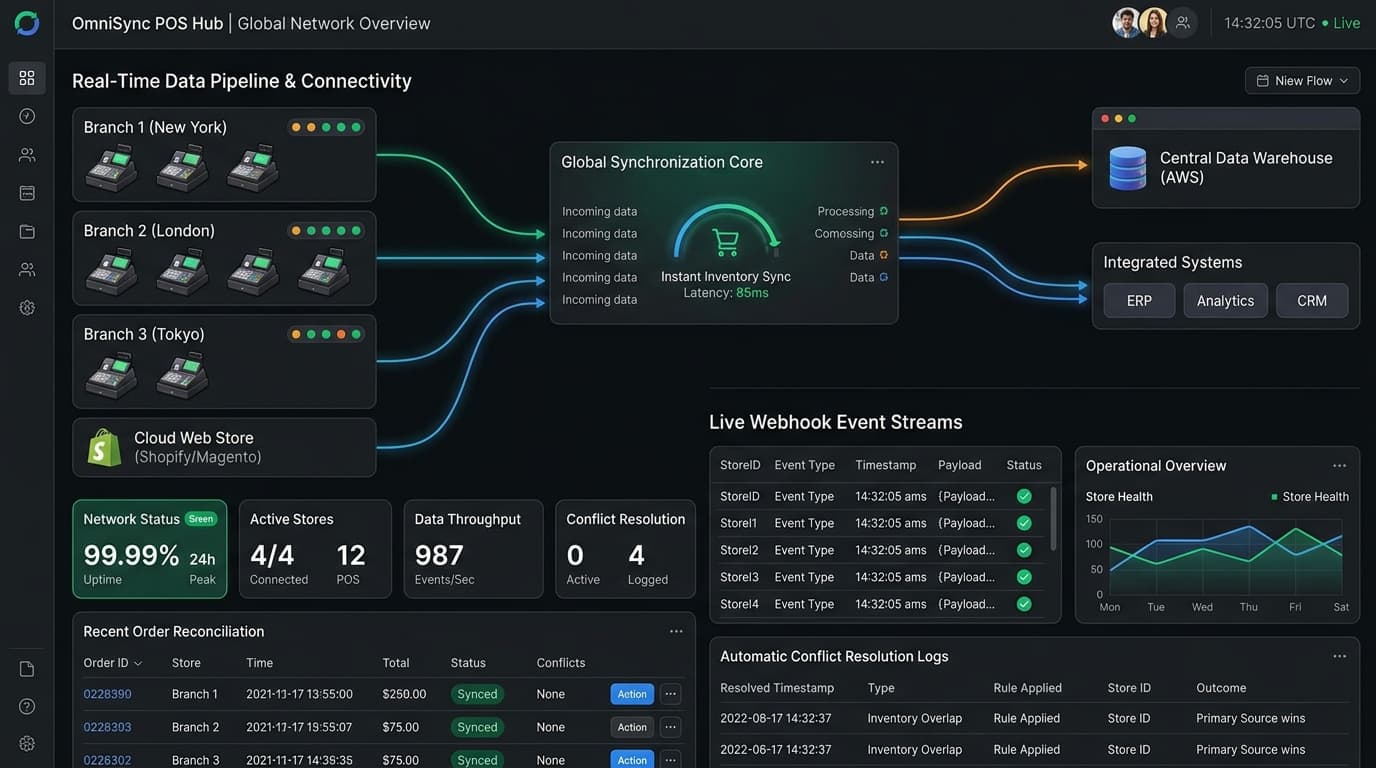The height and width of the screenshot is (768, 1376).
Task: Click the Storel3 webhook row StoreID
Action: click(739, 577)
